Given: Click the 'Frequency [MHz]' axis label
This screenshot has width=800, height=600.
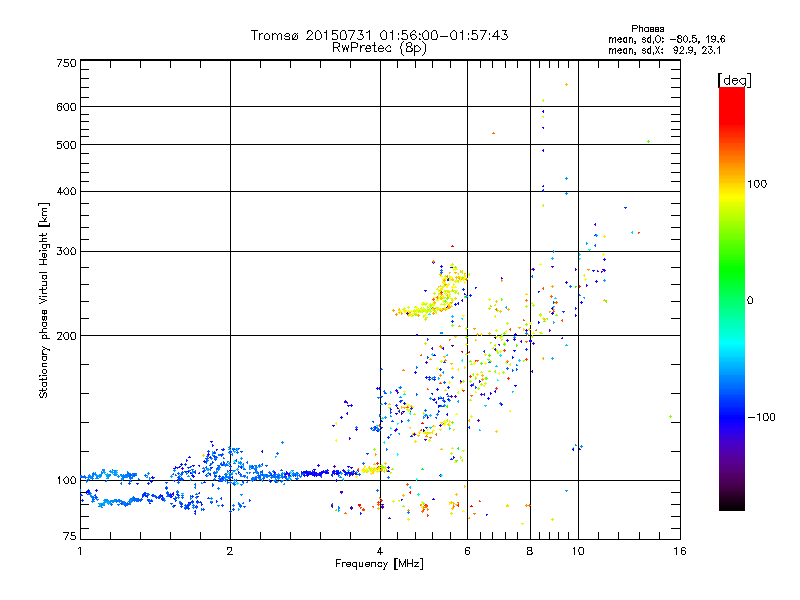Looking at the screenshot, I should [379, 564].
